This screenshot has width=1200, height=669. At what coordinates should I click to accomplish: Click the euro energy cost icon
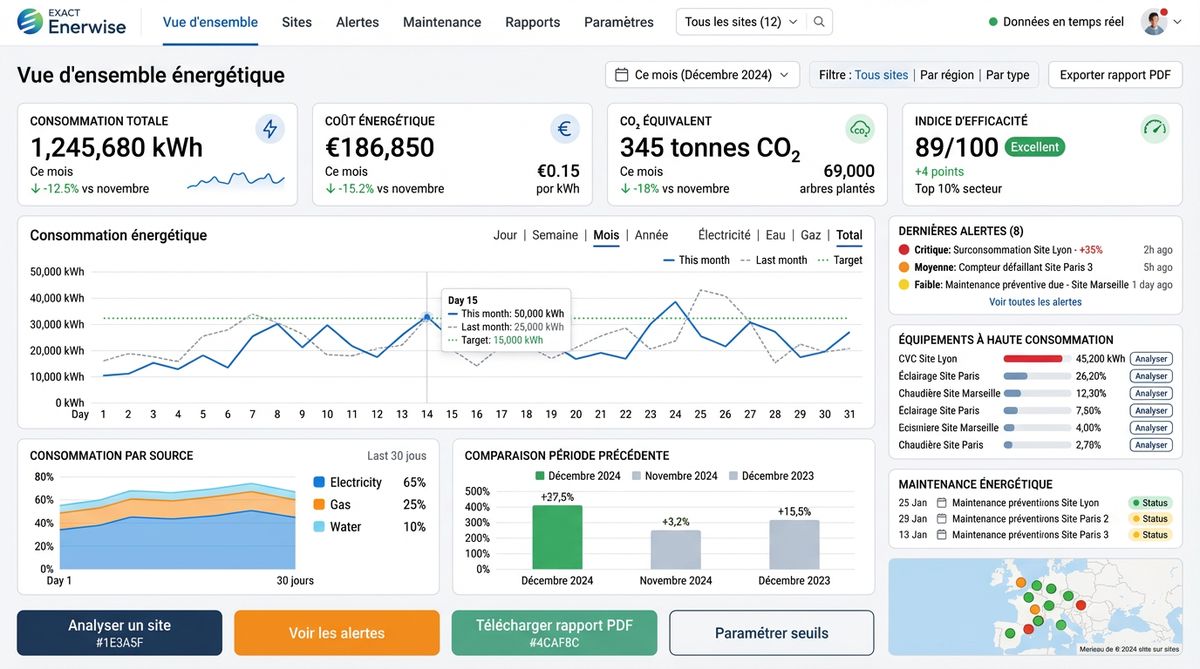point(564,129)
